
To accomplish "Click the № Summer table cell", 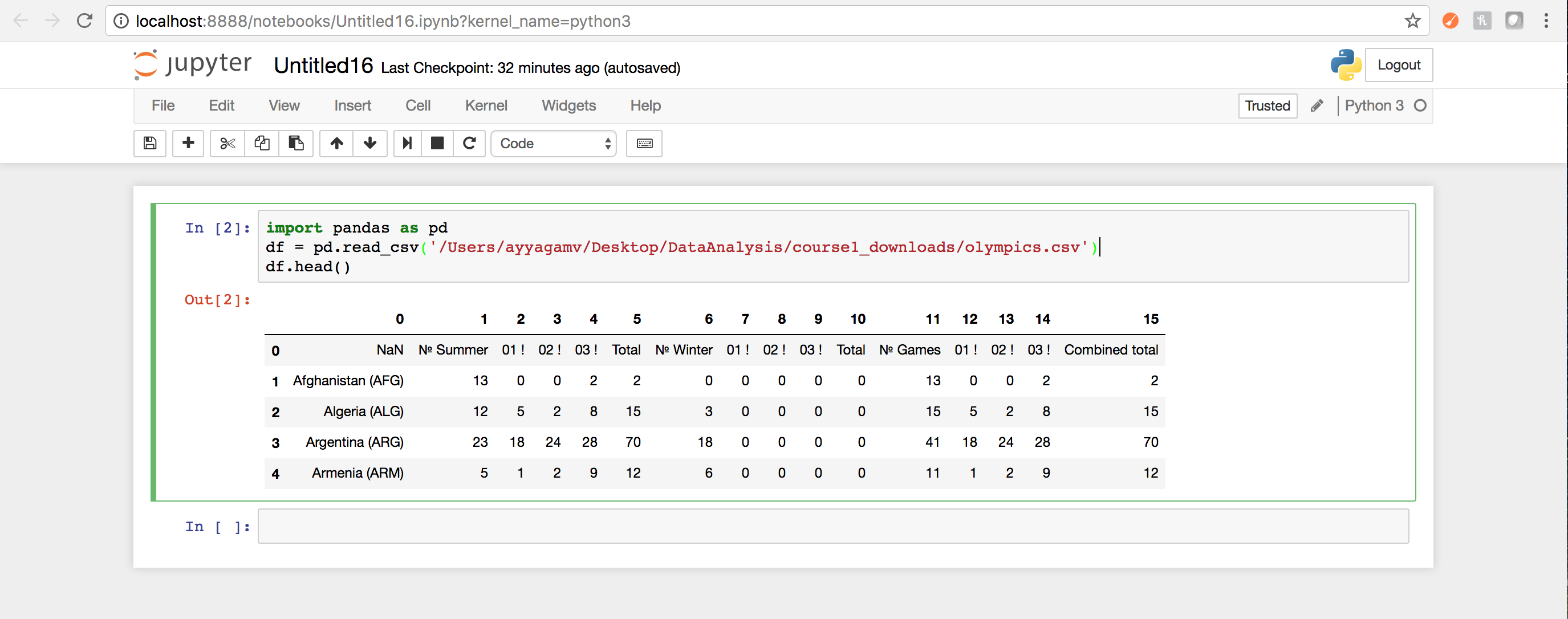I will 453,350.
